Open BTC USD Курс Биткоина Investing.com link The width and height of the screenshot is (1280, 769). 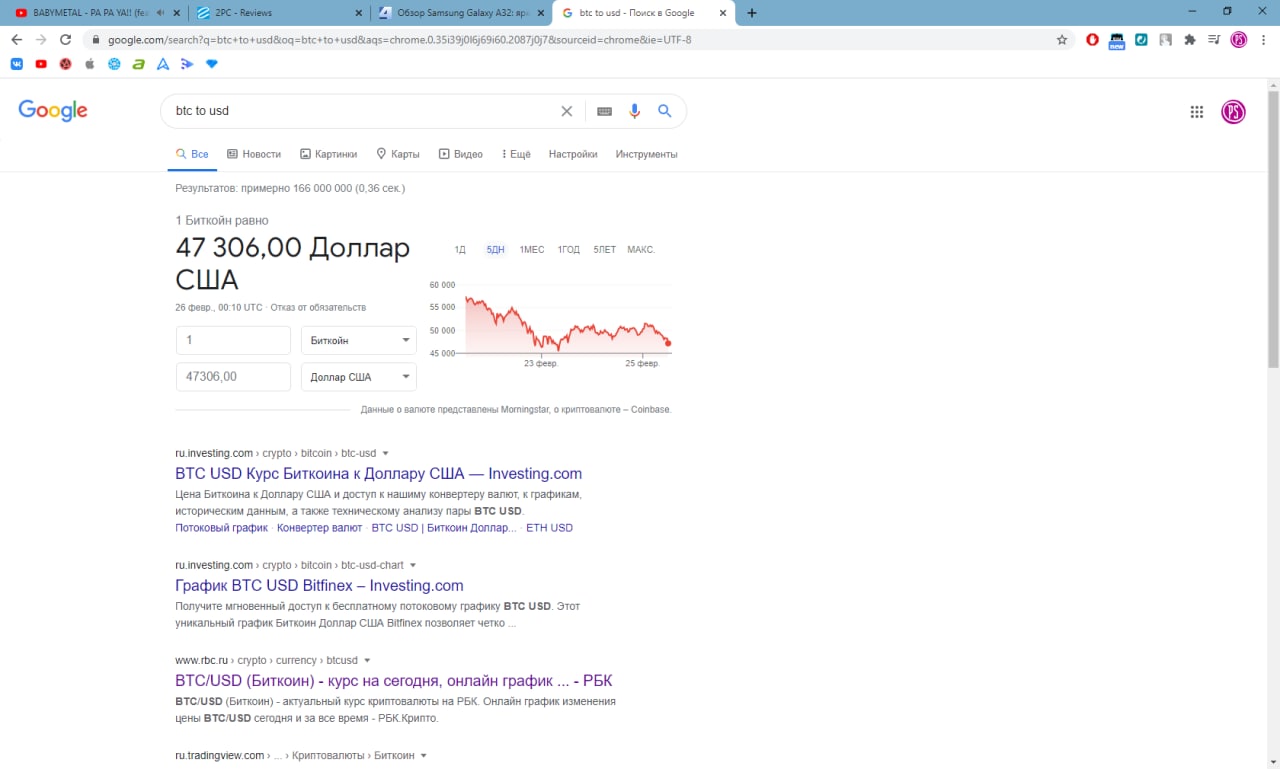pyautogui.click(x=378, y=474)
